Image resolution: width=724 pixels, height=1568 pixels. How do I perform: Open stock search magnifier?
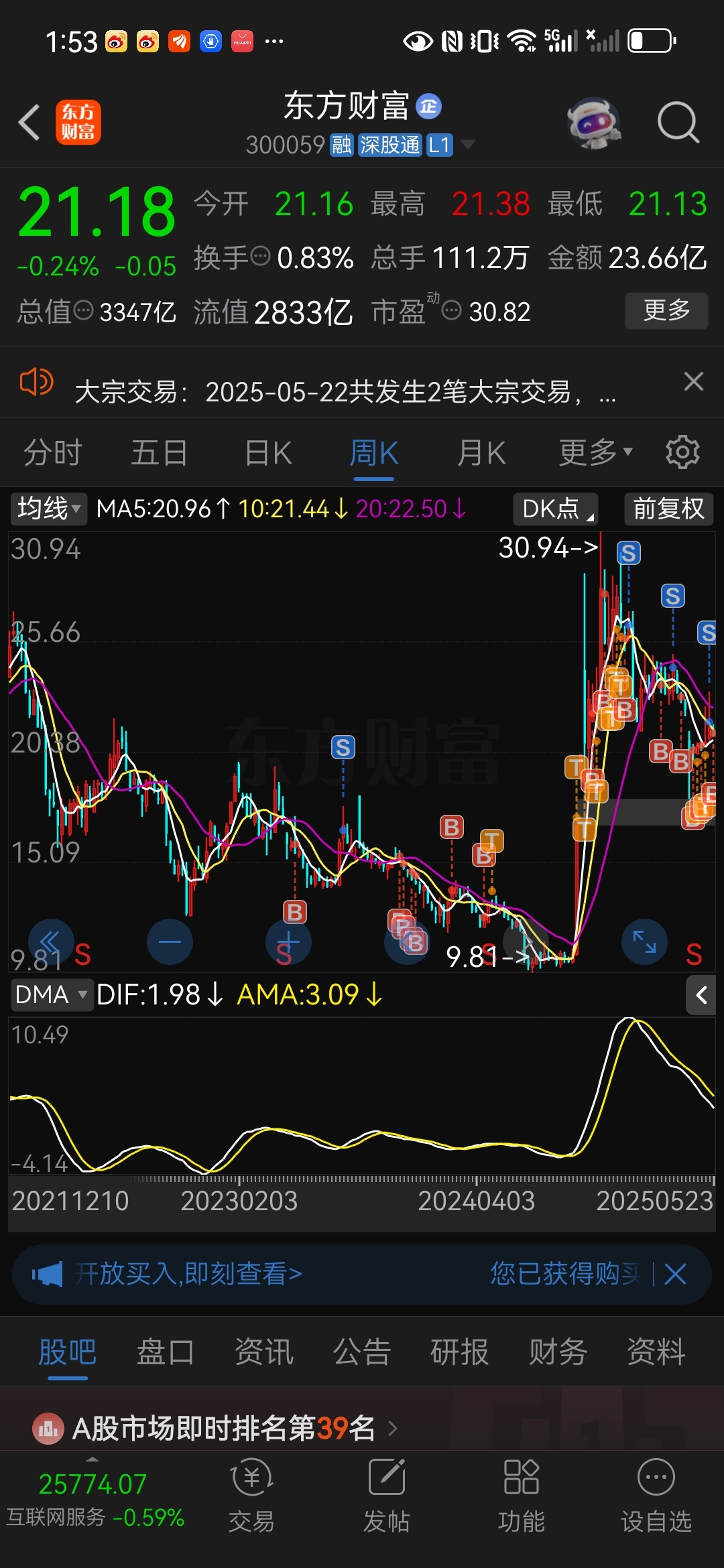tap(678, 123)
